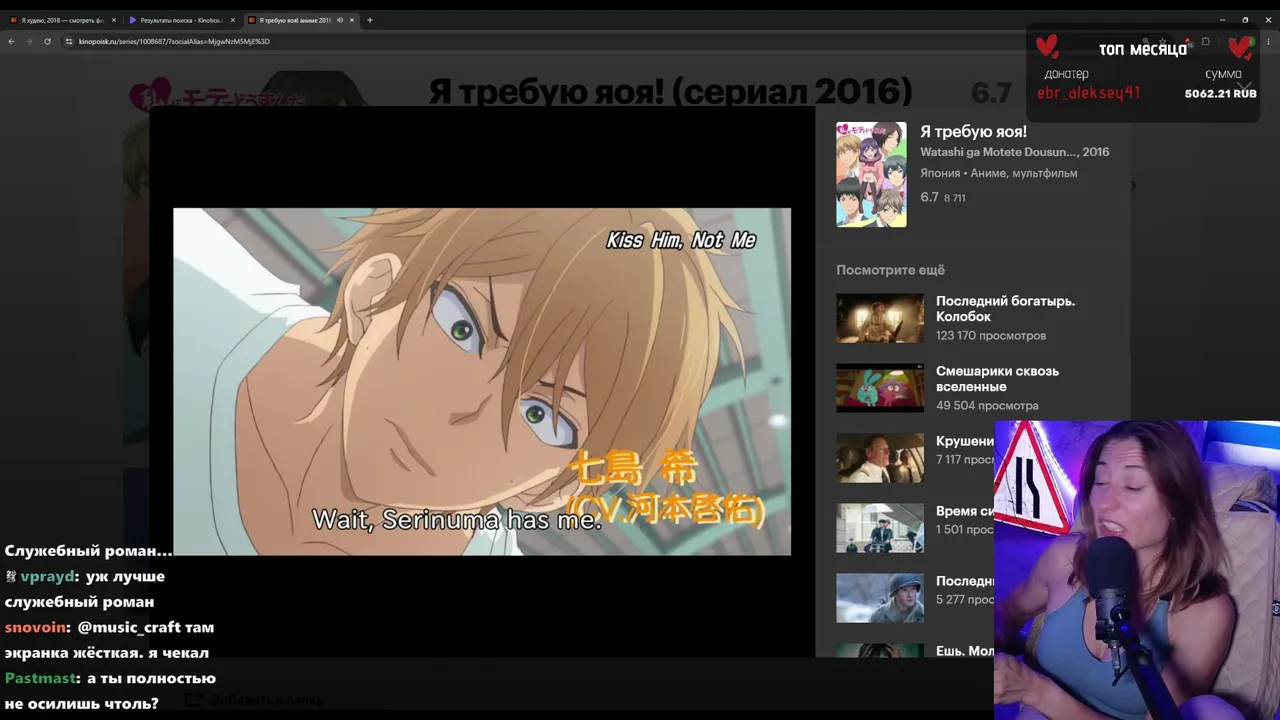
Task: Open the 'Последний богатырь. Колобок' video thumbnail
Action: (880, 318)
